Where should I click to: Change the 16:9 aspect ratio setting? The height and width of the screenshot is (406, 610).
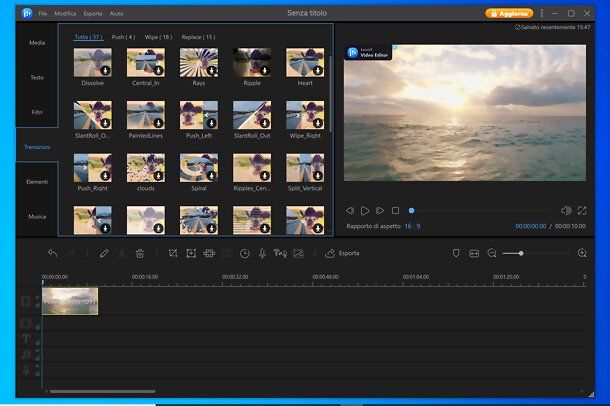[412, 226]
